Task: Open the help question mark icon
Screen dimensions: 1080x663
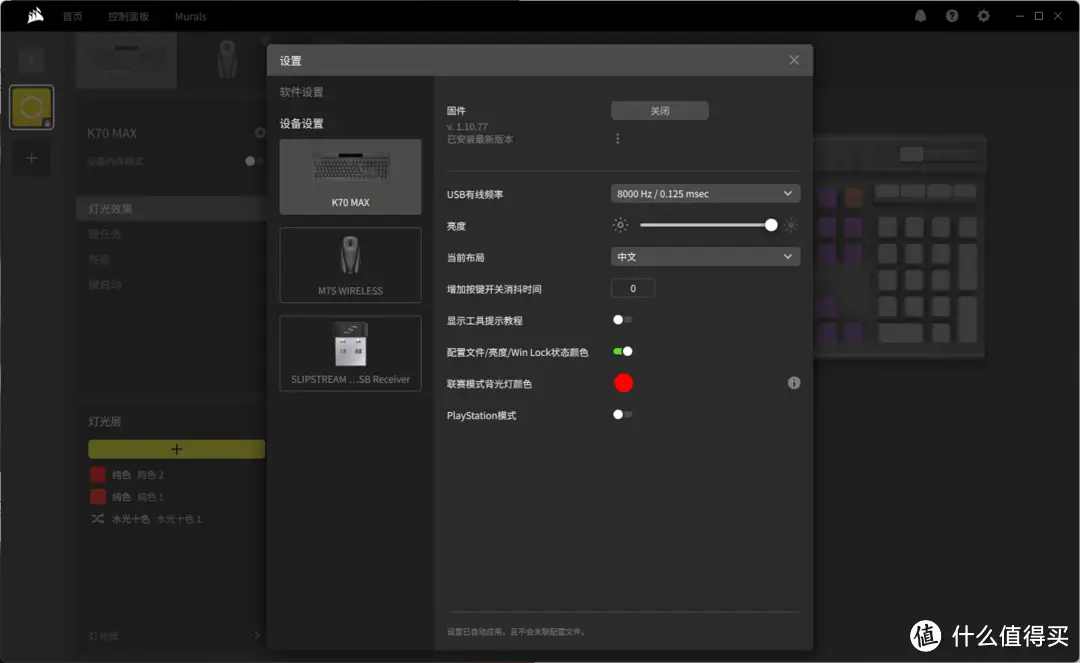Action: [x=952, y=16]
